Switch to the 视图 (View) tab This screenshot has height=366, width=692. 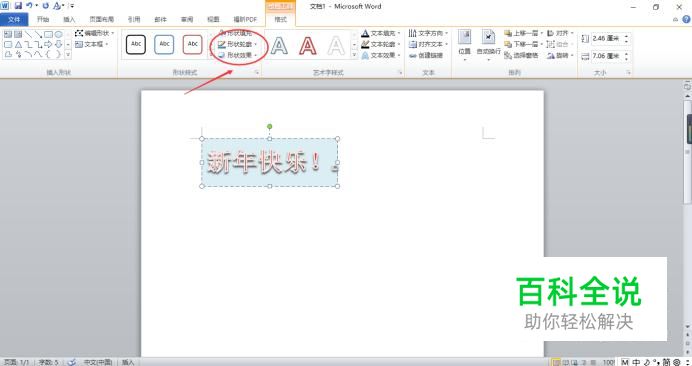pyautogui.click(x=213, y=19)
